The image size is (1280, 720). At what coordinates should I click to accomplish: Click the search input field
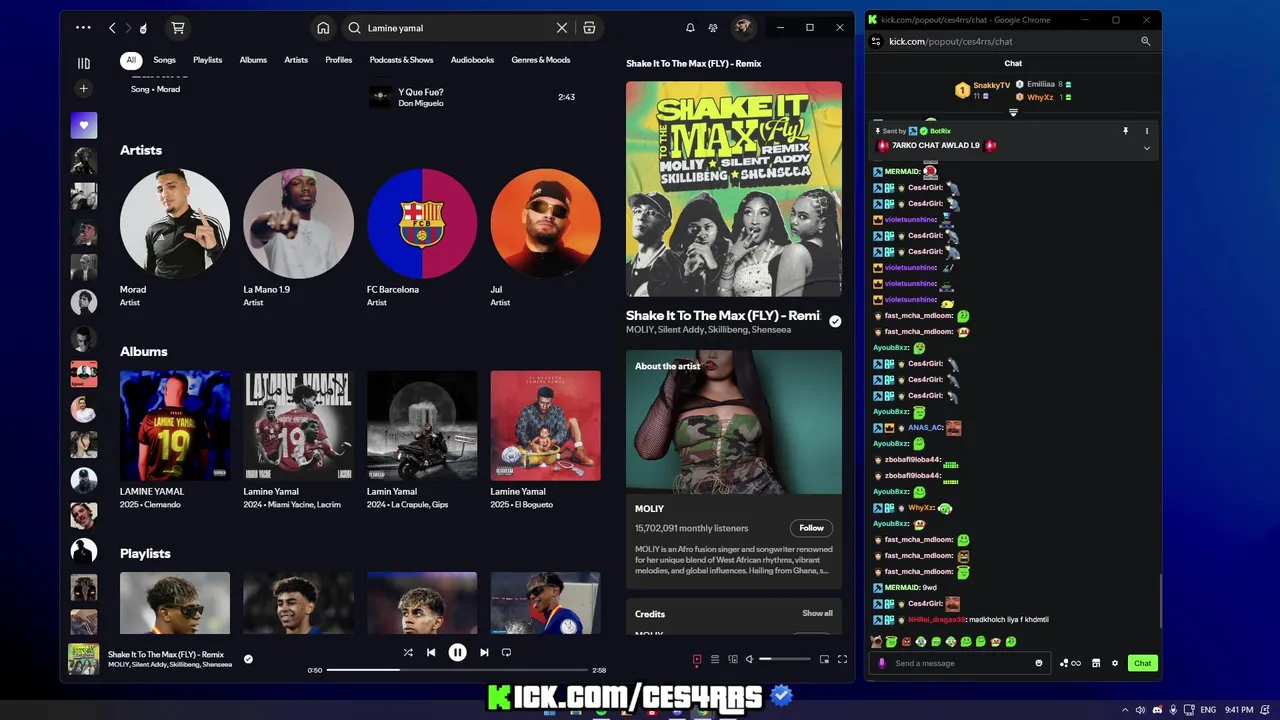point(458,28)
